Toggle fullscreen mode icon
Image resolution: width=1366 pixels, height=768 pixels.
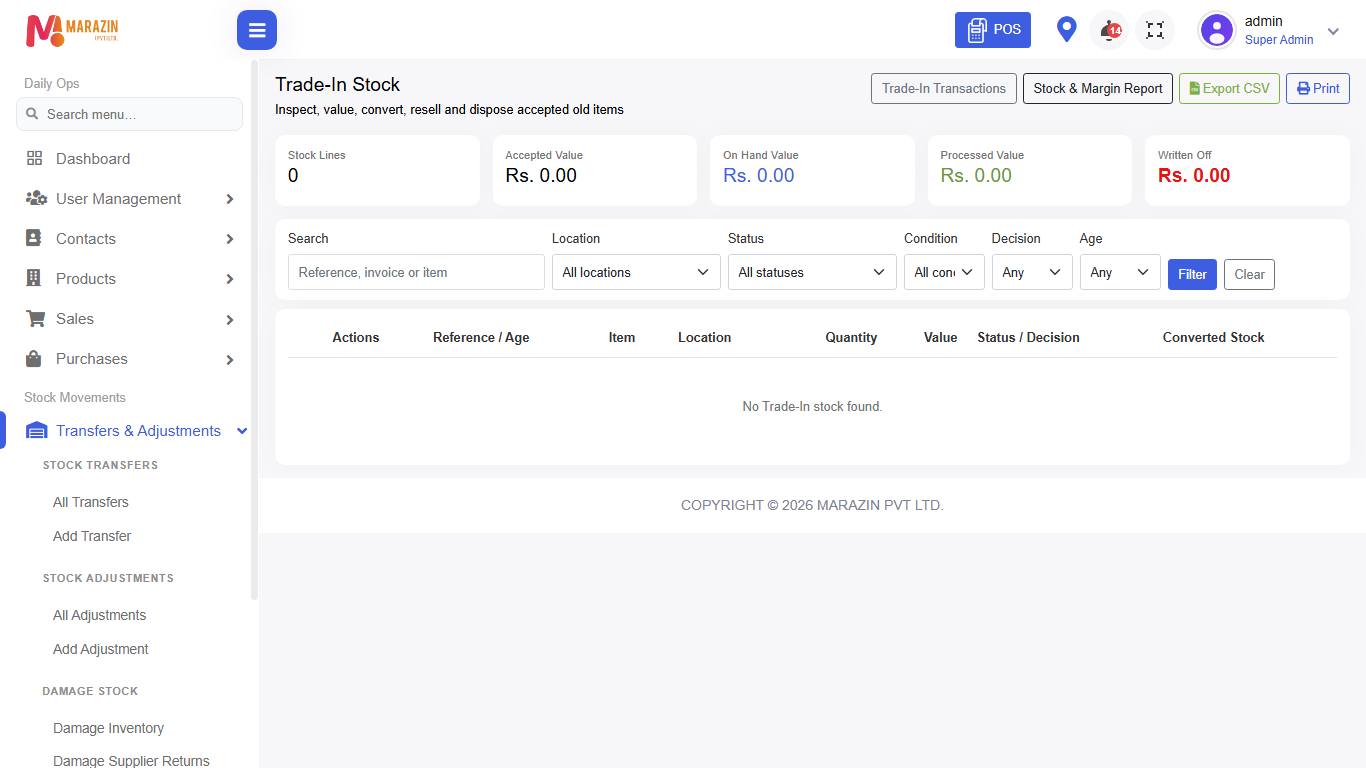tap(1155, 30)
